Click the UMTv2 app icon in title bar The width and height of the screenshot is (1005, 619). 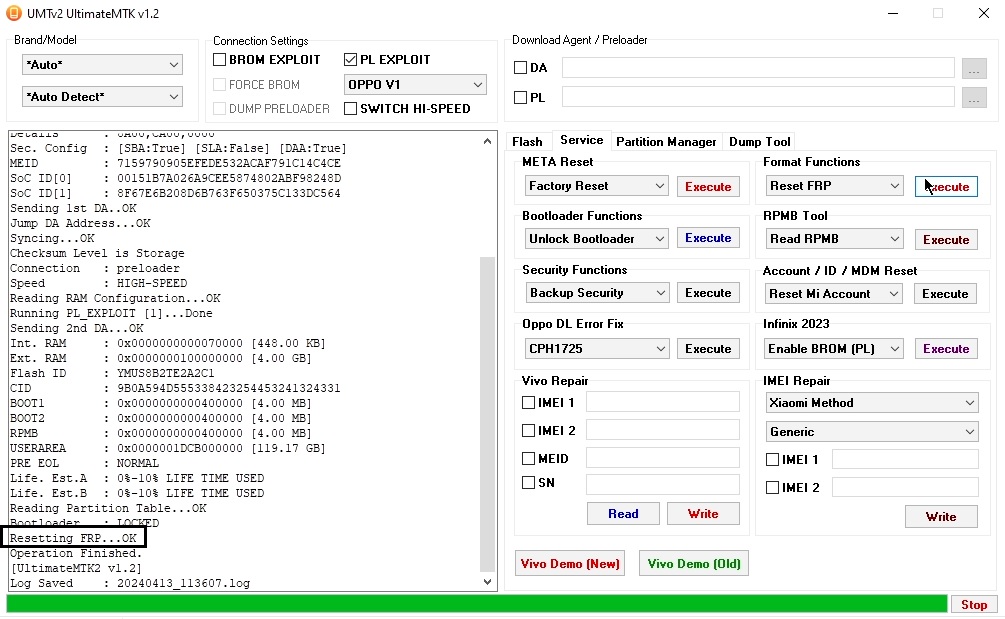point(13,13)
